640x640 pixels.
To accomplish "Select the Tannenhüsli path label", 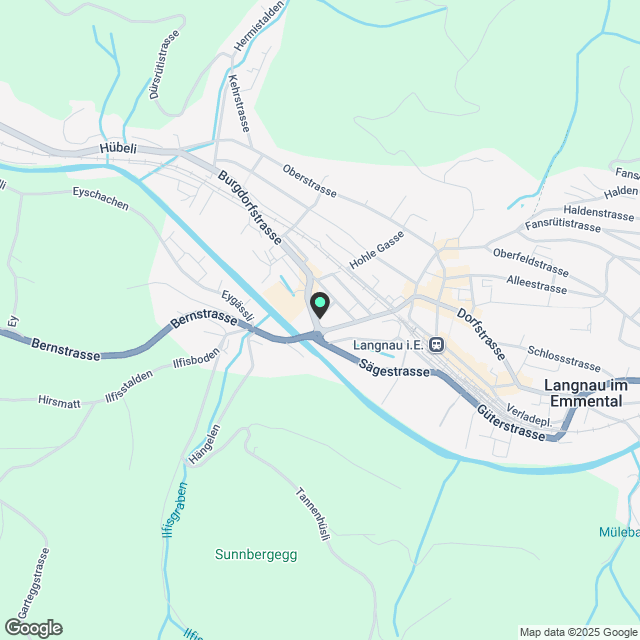I will click(x=313, y=514).
